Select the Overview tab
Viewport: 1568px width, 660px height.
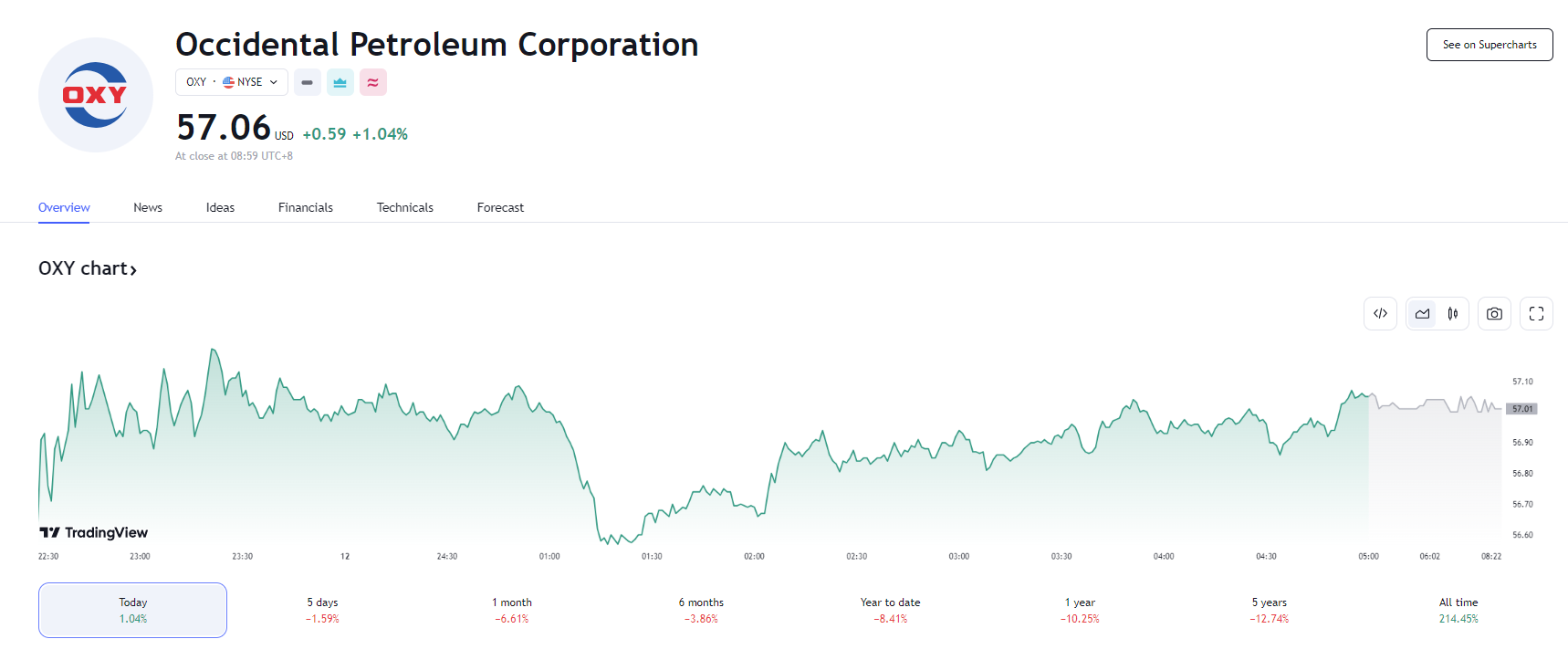(64, 207)
